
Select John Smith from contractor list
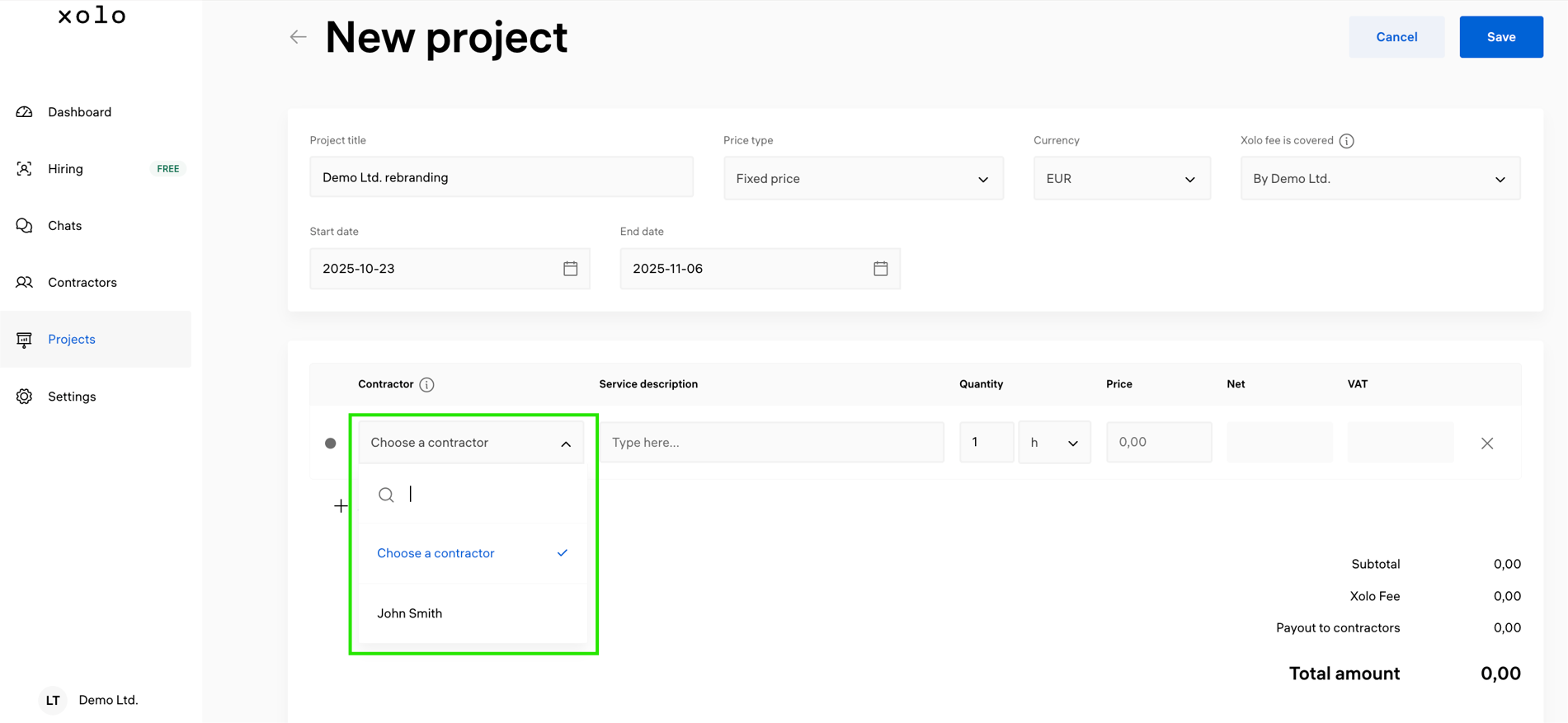click(410, 613)
